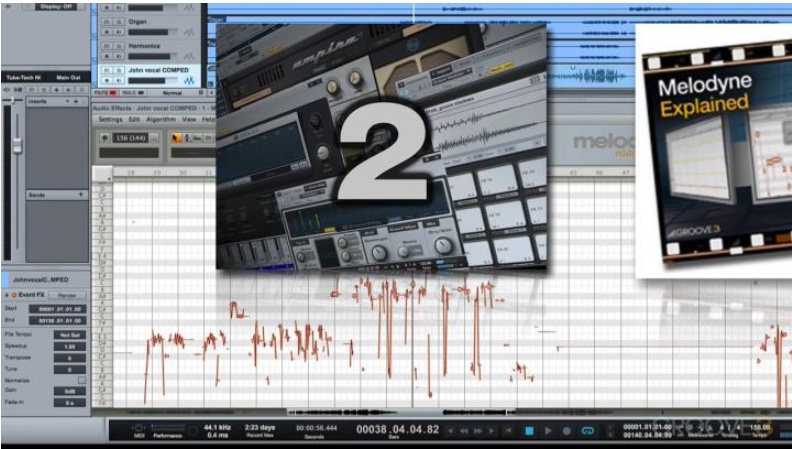Toggle the Loop button in transport
The image size is (792, 449).
coord(587,431)
